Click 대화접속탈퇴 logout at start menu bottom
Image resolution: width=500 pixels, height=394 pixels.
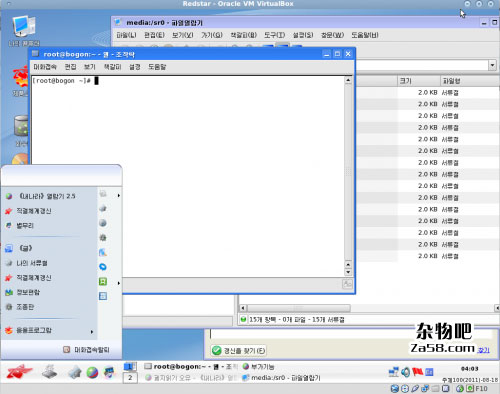point(86,350)
